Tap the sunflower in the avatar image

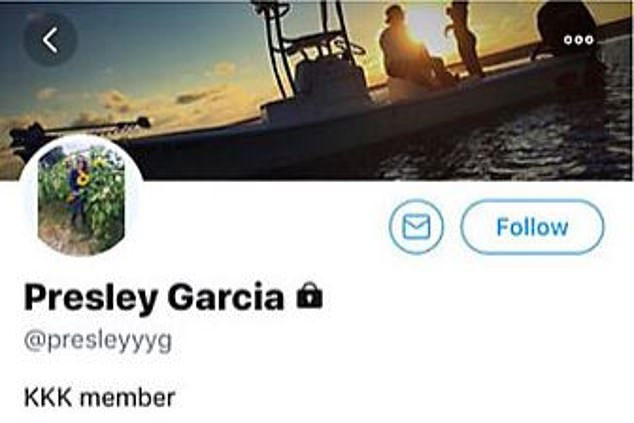[83, 179]
